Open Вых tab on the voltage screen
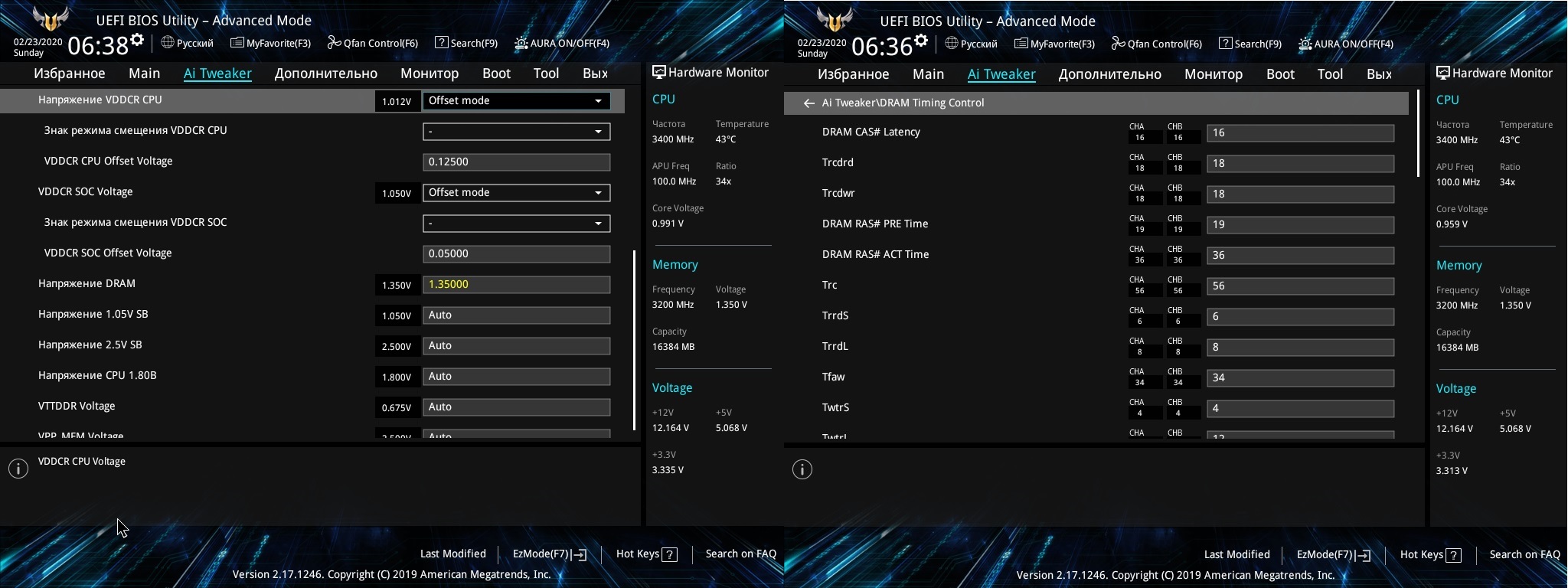 595,73
